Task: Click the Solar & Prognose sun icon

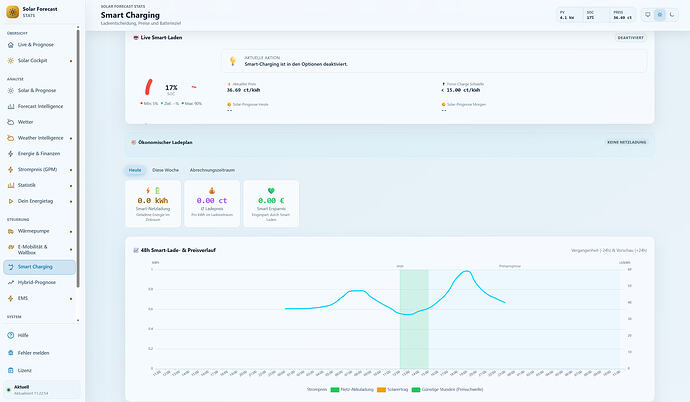Action: (11, 91)
